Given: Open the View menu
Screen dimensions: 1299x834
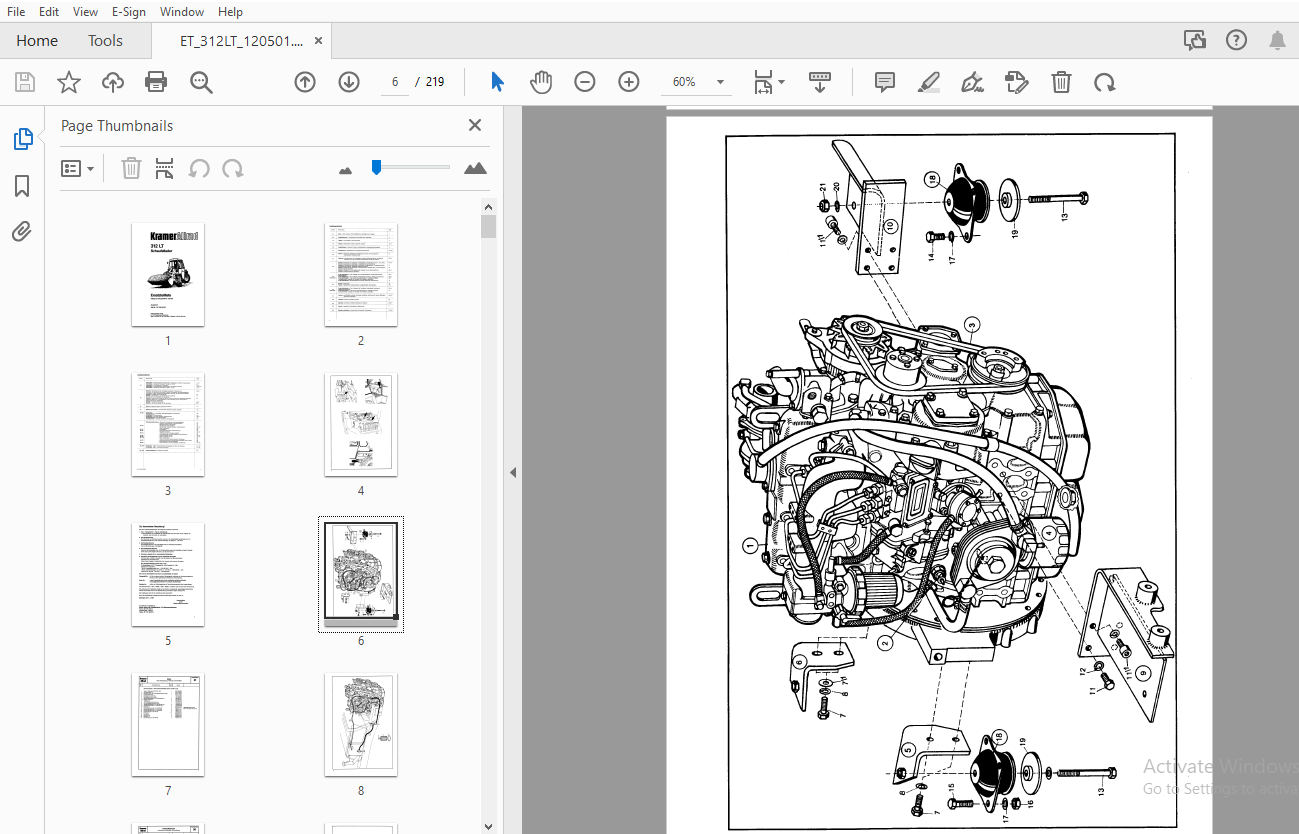Looking at the screenshot, I should [86, 11].
